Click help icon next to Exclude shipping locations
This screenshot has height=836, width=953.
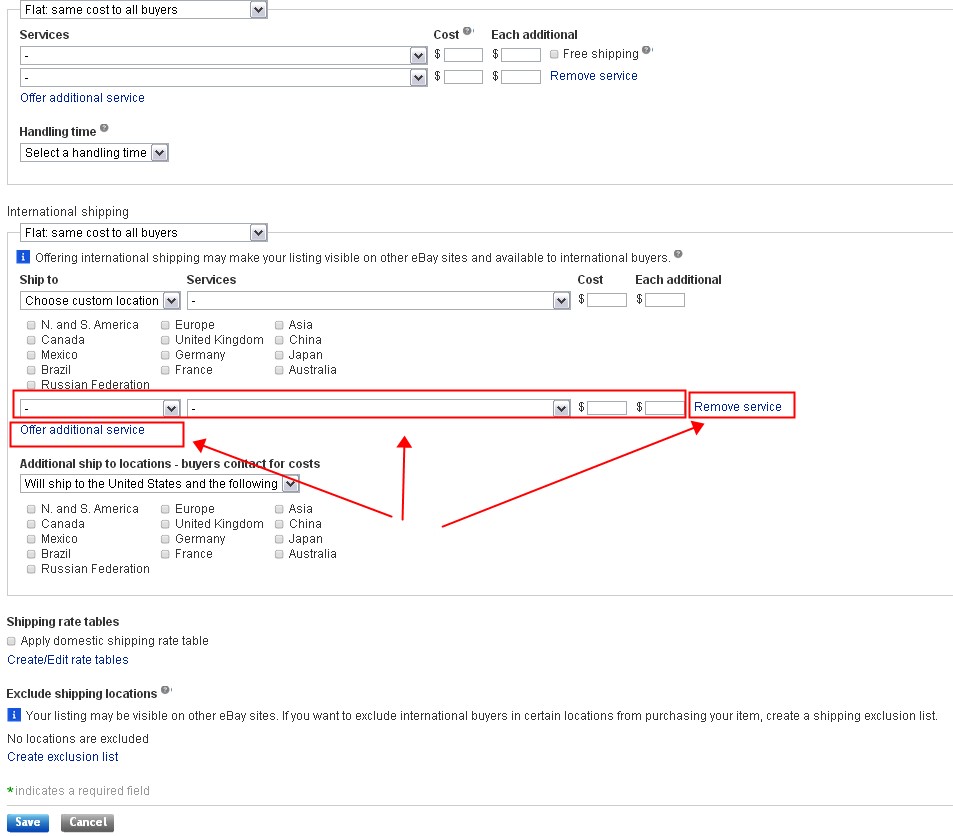[x=166, y=691]
